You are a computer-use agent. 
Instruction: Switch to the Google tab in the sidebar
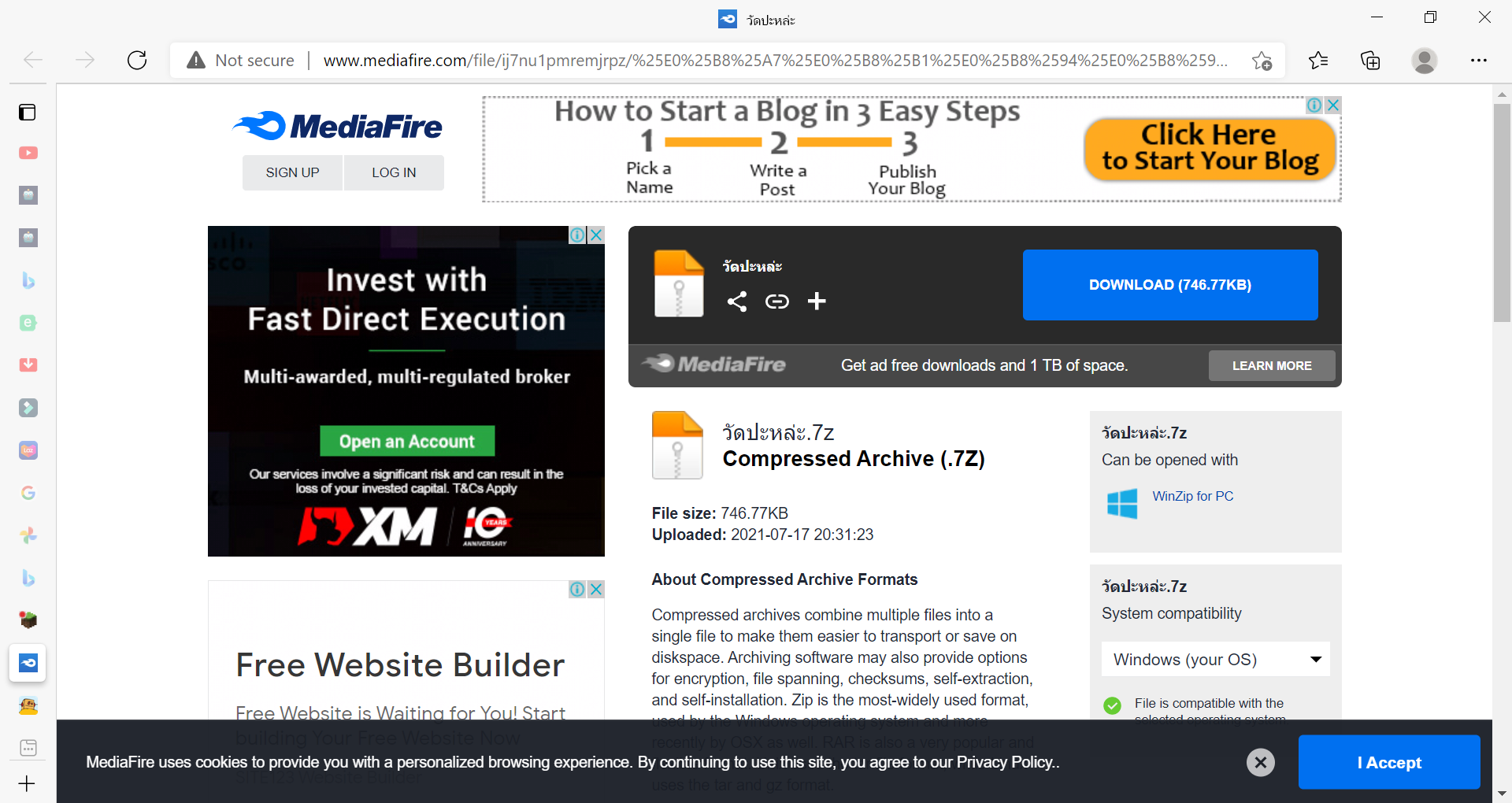coord(28,493)
